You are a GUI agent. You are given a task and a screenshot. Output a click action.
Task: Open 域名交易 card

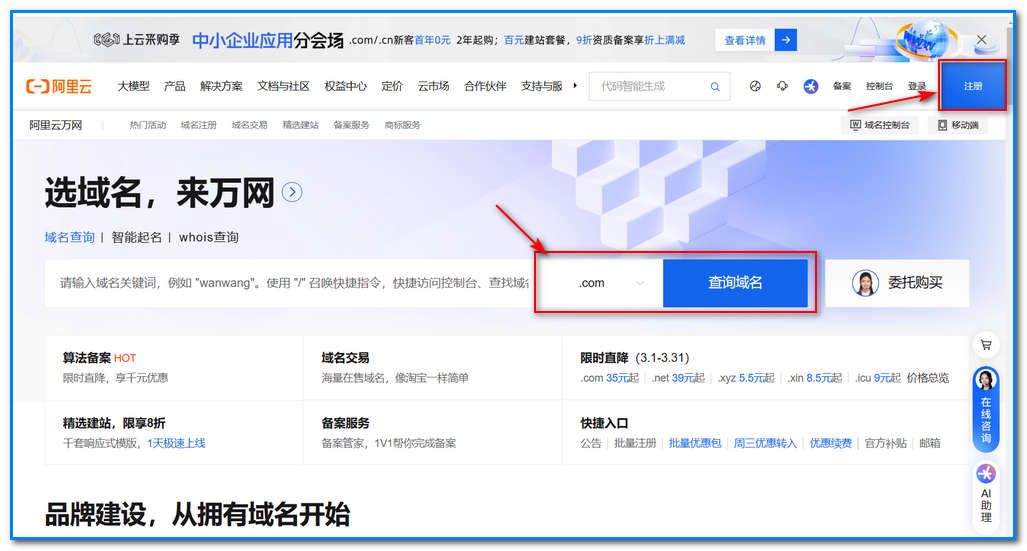[x=432, y=368]
